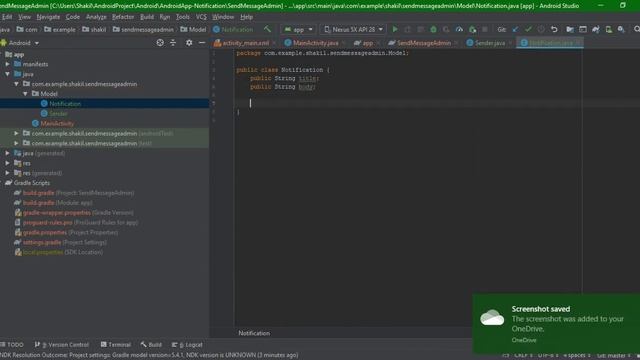Viewport: 640px width, 360px height.
Task: Select the Sender class in the project tree
Action: [58, 113]
